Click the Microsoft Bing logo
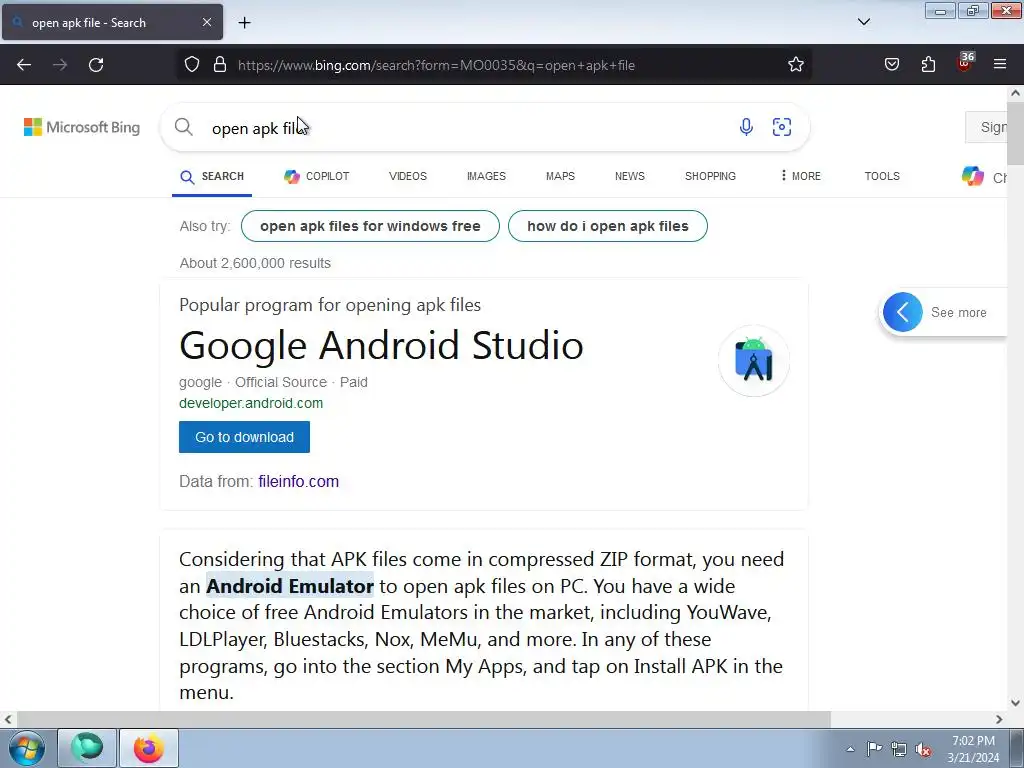The height and width of the screenshot is (768, 1024). click(82, 127)
